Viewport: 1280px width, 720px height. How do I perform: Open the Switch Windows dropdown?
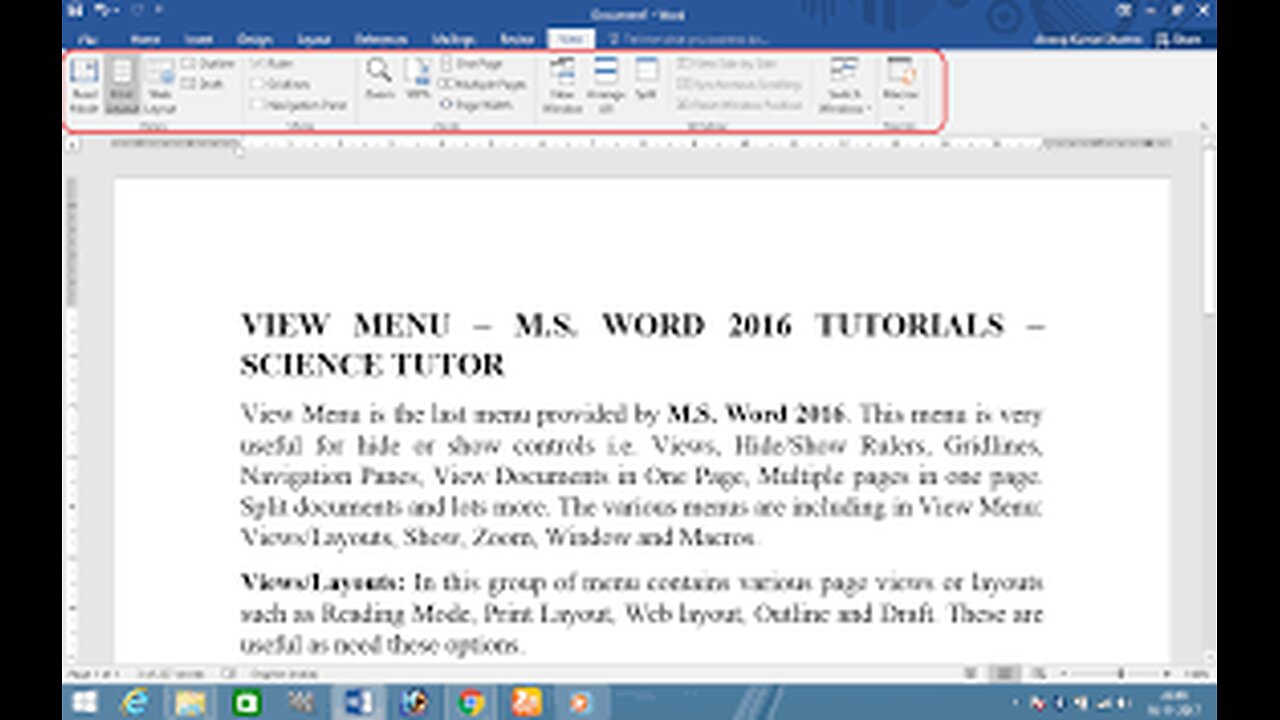point(845,84)
